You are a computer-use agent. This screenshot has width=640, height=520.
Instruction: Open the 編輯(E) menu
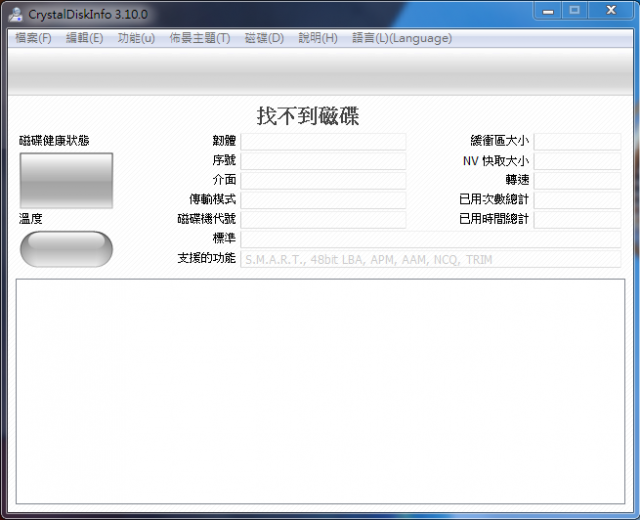tap(84, 38)
